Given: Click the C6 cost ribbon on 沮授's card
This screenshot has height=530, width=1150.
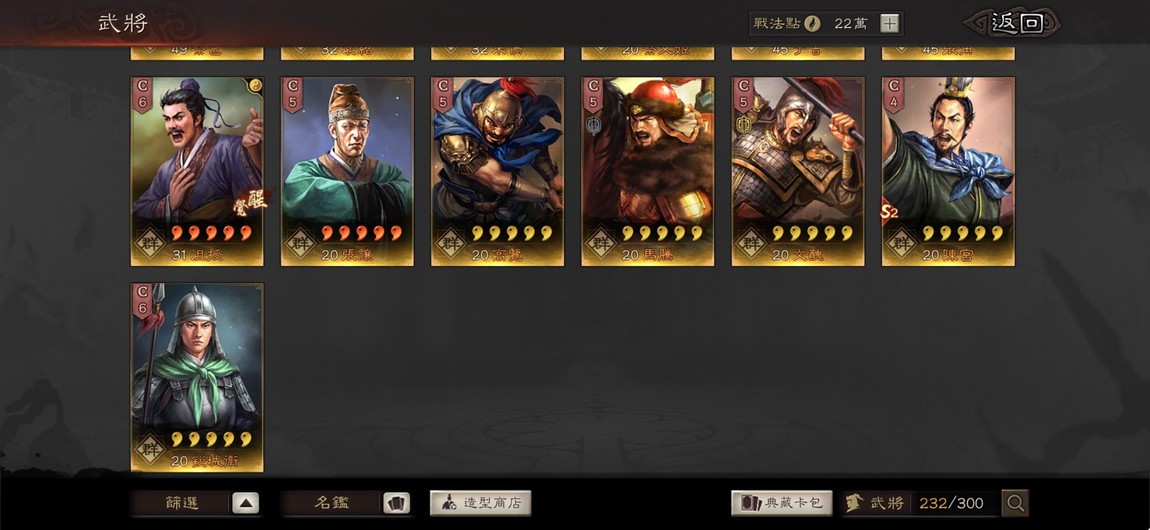Looking at the screenshot, I should [142, 95].
